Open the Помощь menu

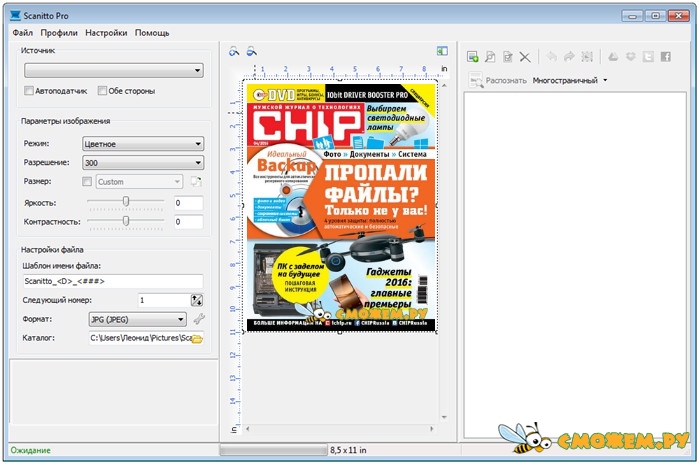click(x=152, y=33)
